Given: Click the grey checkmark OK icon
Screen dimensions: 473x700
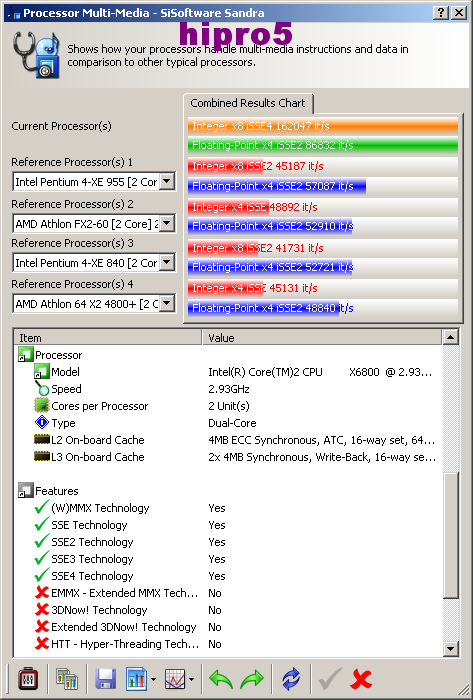Looking at the screenshot, I should click(x=330, y=679).
